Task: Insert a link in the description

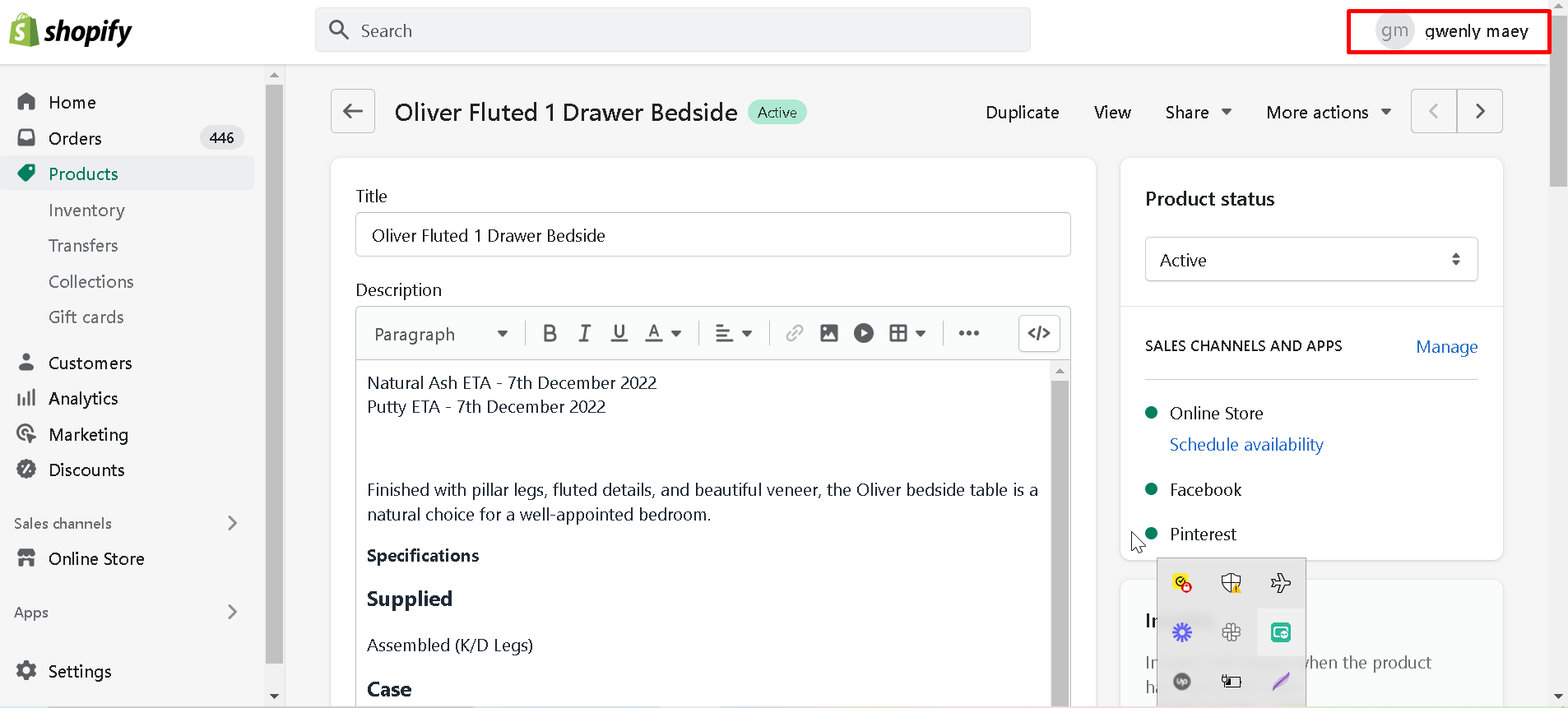Action: tap(794, 333)
